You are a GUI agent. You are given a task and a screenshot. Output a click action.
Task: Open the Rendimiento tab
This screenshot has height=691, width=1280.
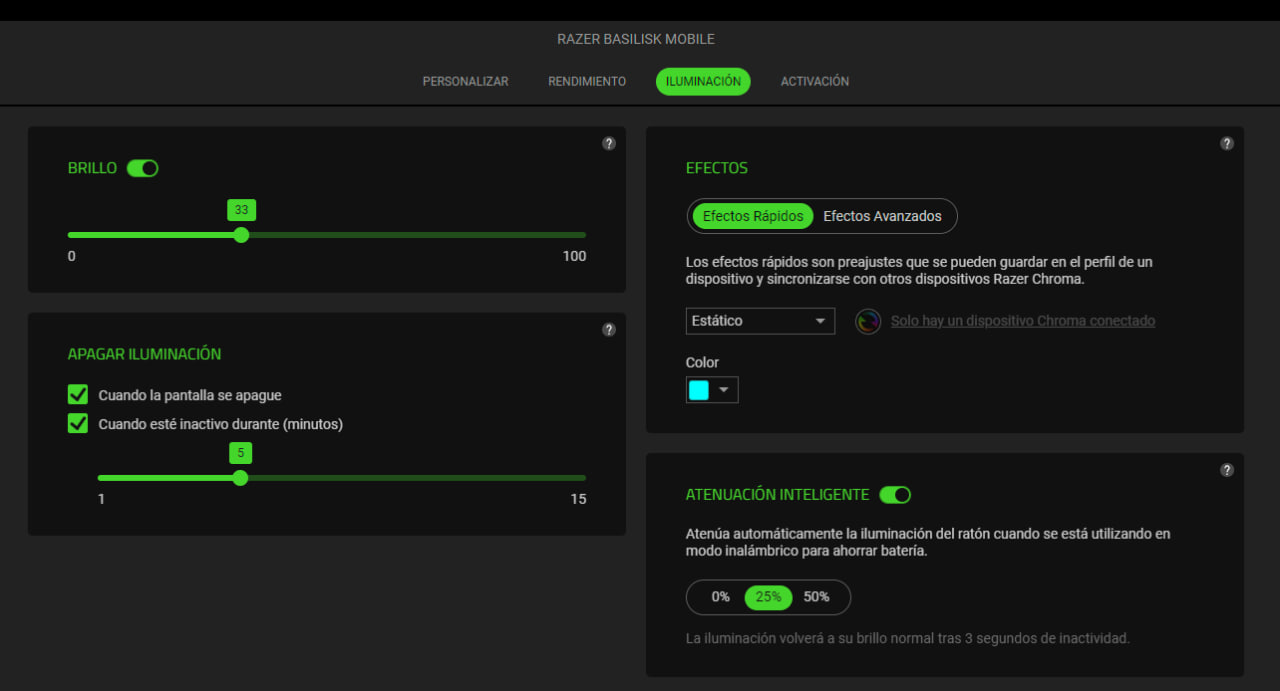587,82
